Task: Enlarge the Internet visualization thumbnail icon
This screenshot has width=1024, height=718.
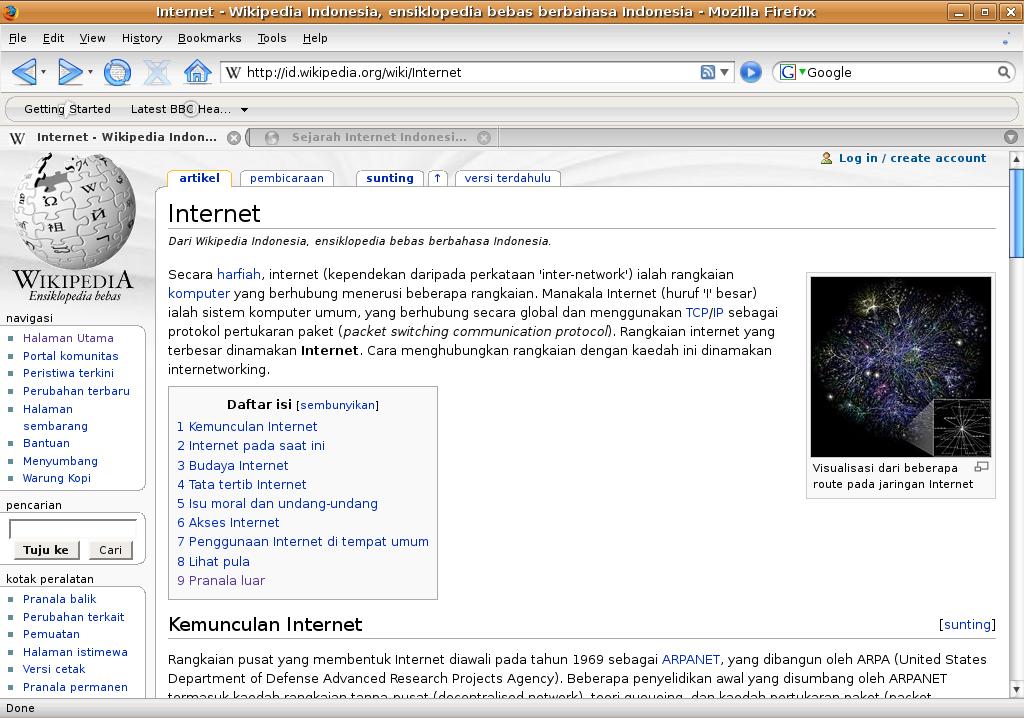Action: (981, 467)
